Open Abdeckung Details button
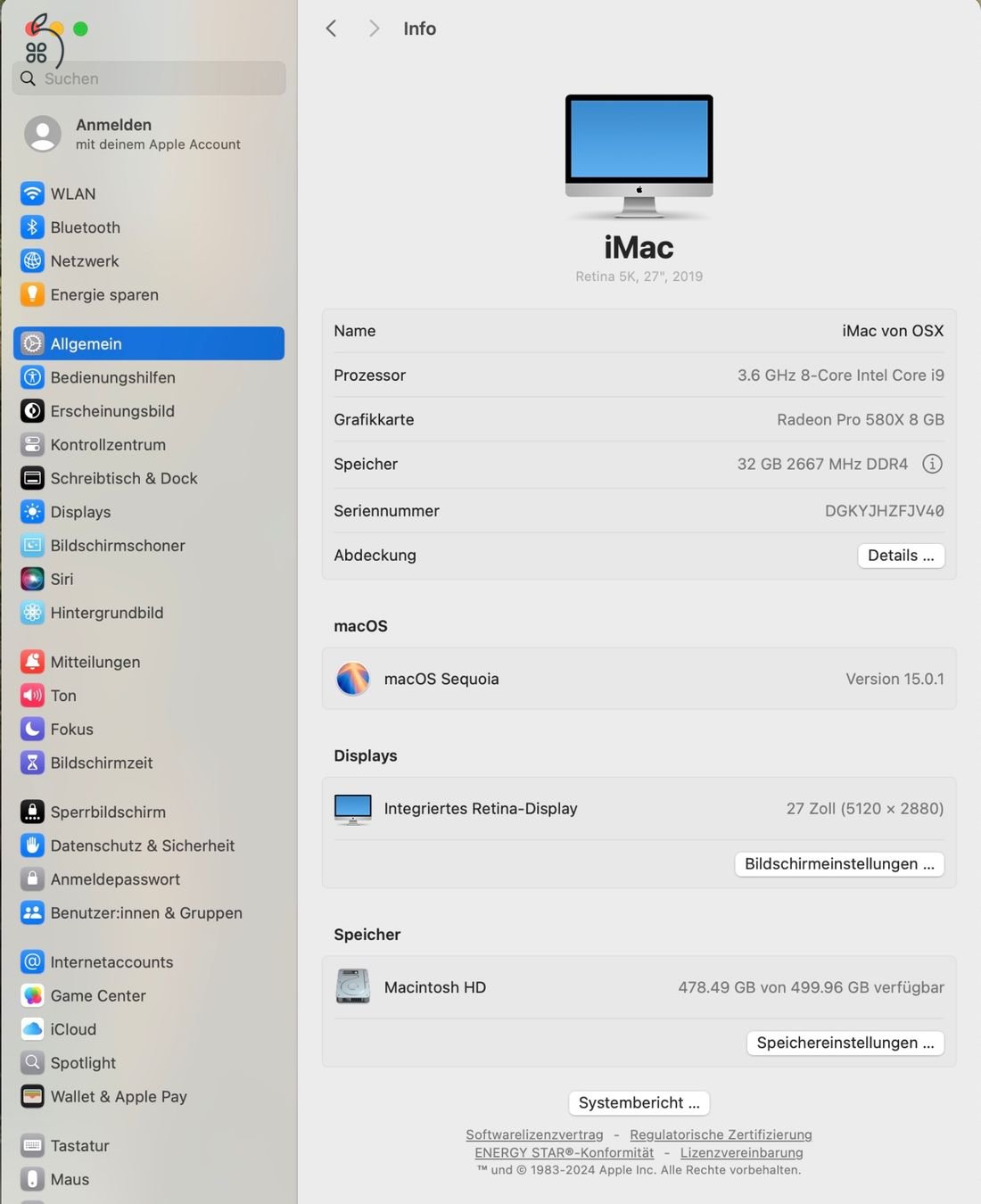The image size is (981, 1204). [901, 556]
